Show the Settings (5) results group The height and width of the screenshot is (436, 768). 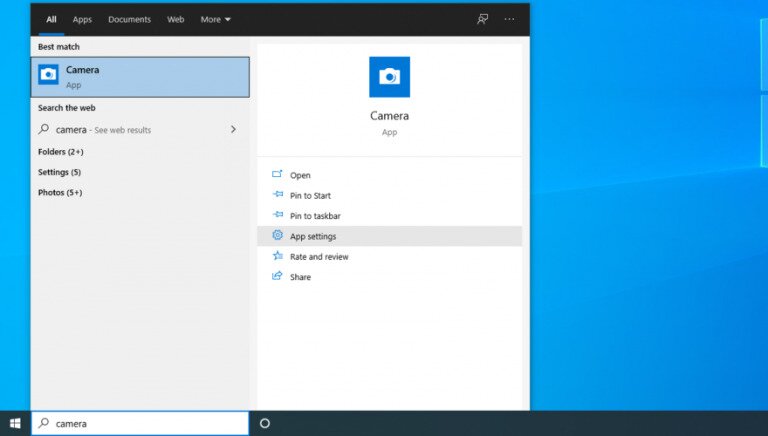[x=59, y=172]
